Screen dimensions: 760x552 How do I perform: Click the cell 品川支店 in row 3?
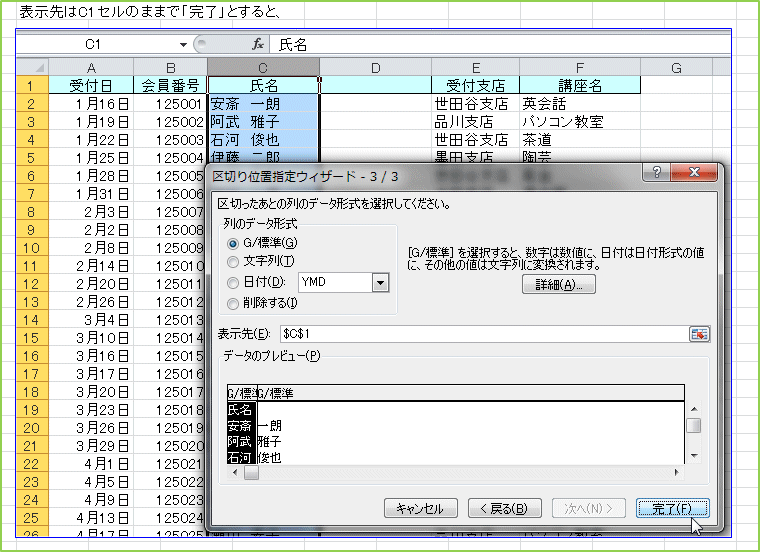pos(475,122)
